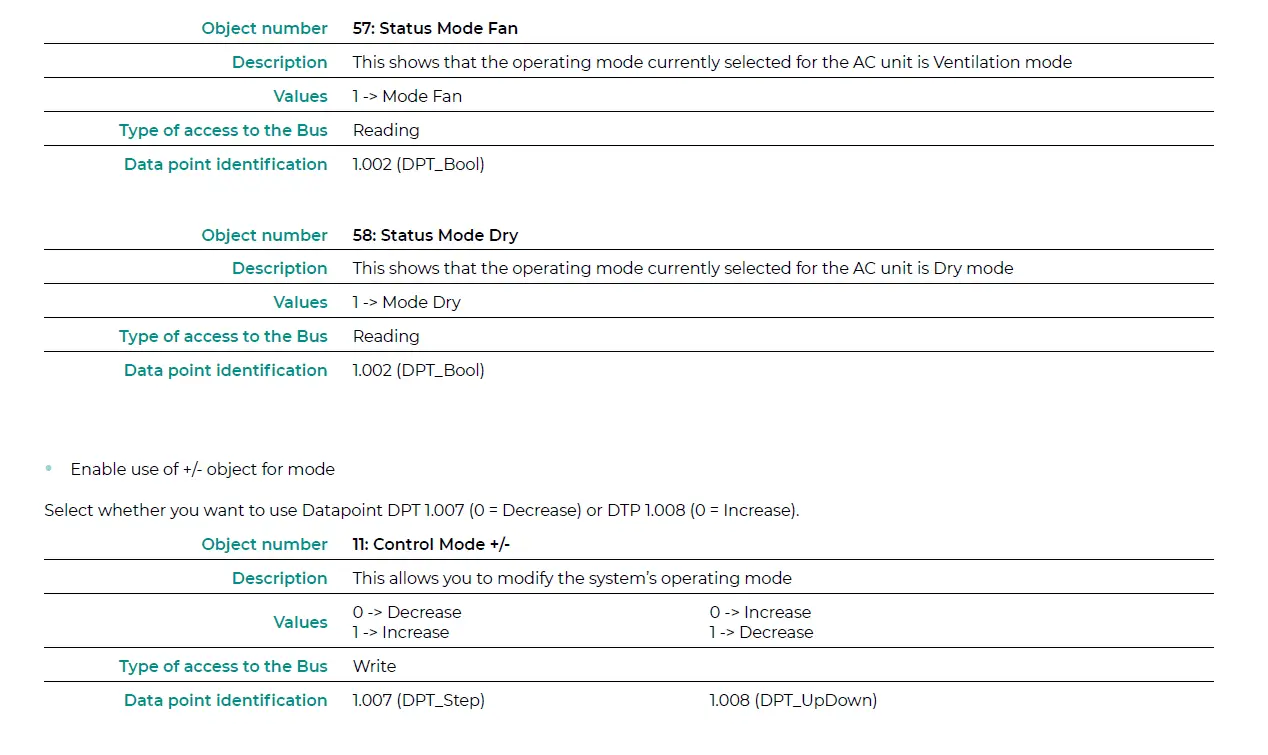1268x755 pixels.
Task: Click '1.002 (DPT_Bool)' under object 58
Action: pos(418,370)
